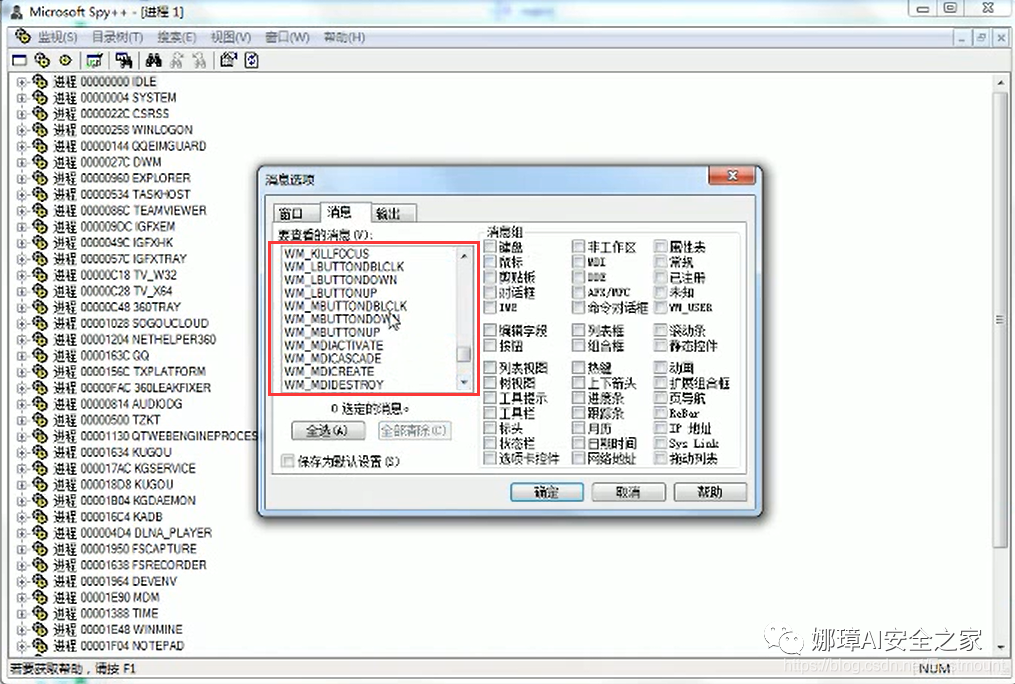Open the Windows view toolbar icon
1015x684 pixels.
pos(19,61)
